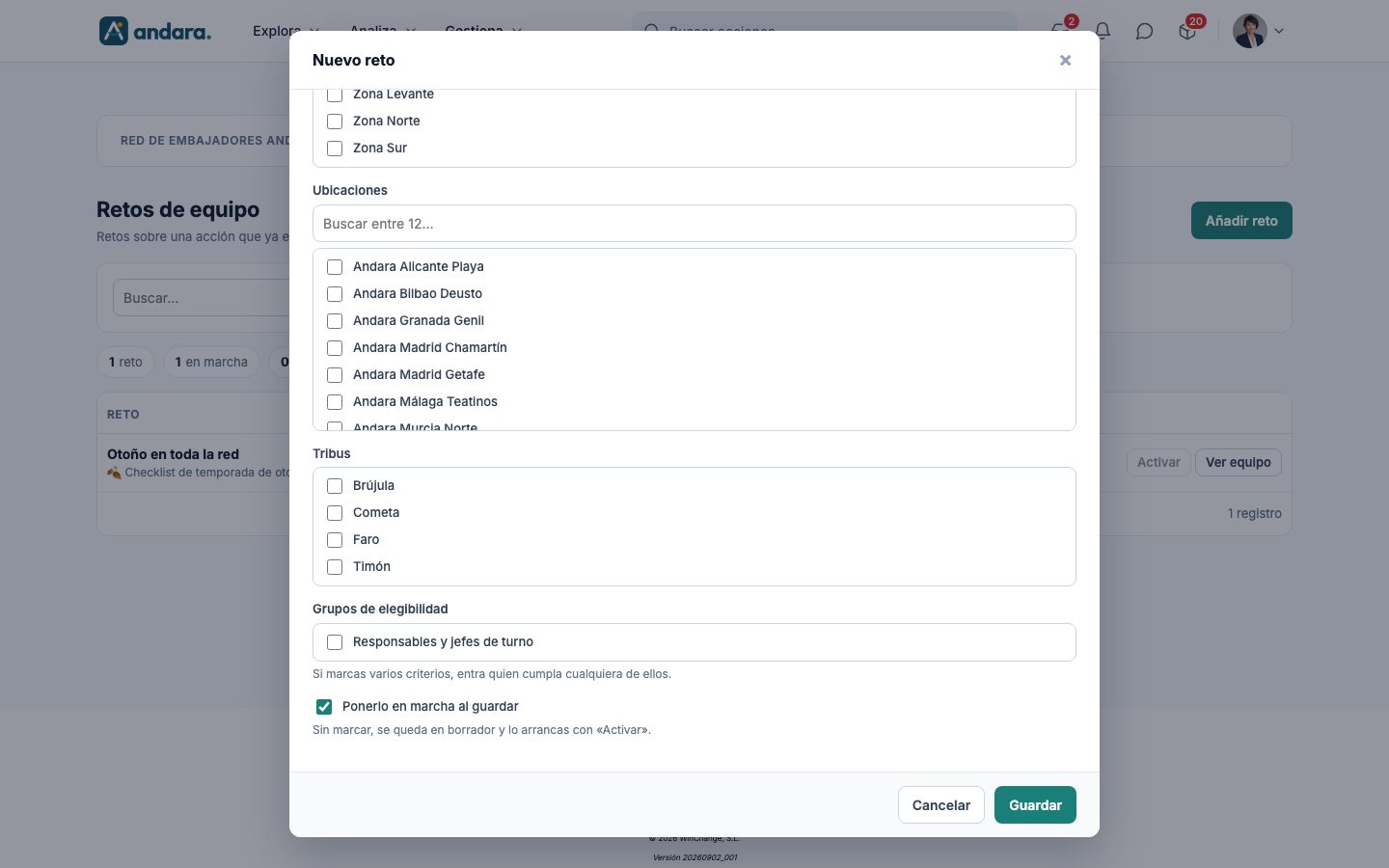The image size is (1389, 868).
Task: Check the Cometa tribe
Action: pos(335,513)
